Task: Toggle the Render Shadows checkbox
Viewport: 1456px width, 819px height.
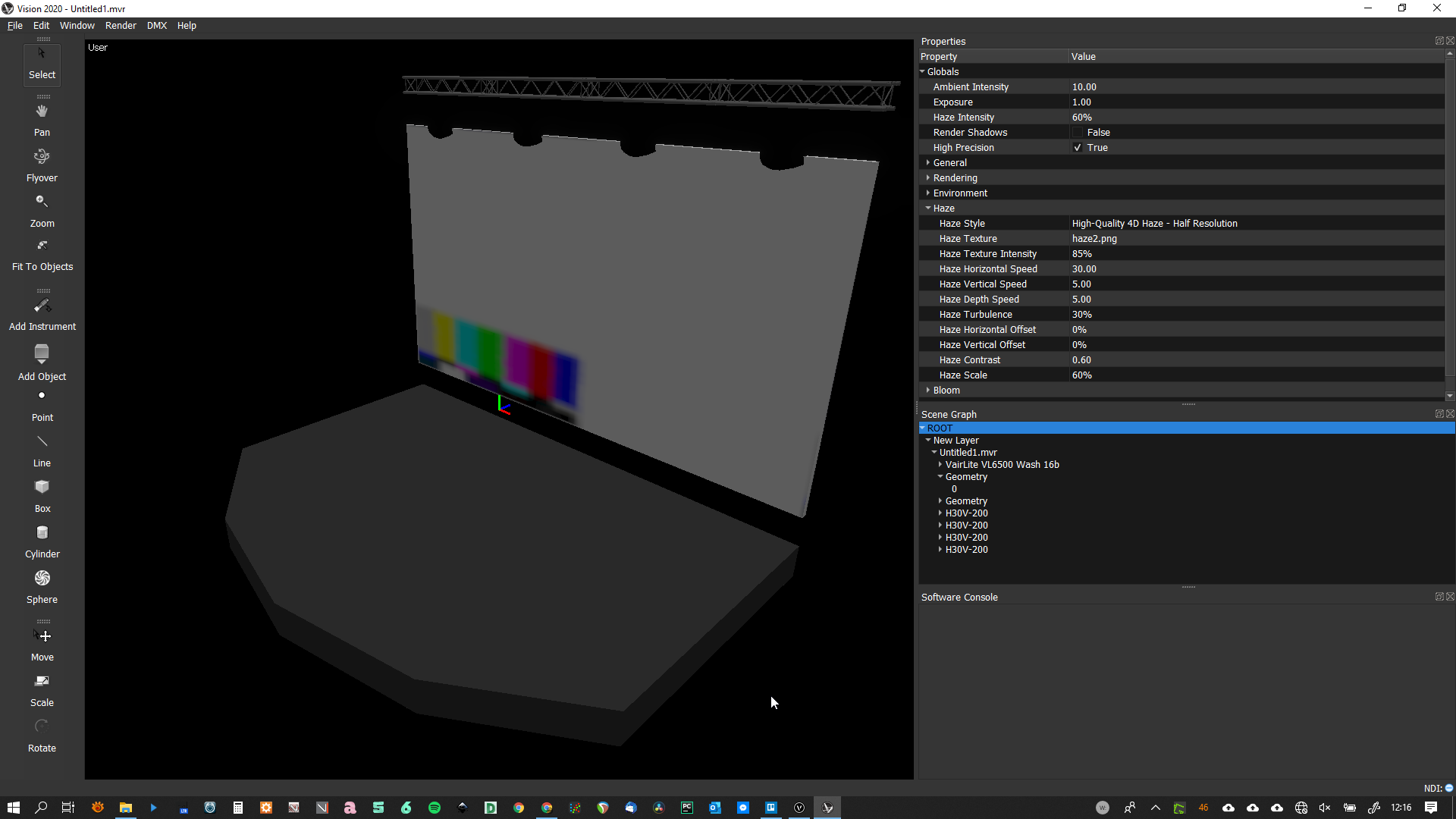Action: coord(1078,133)
